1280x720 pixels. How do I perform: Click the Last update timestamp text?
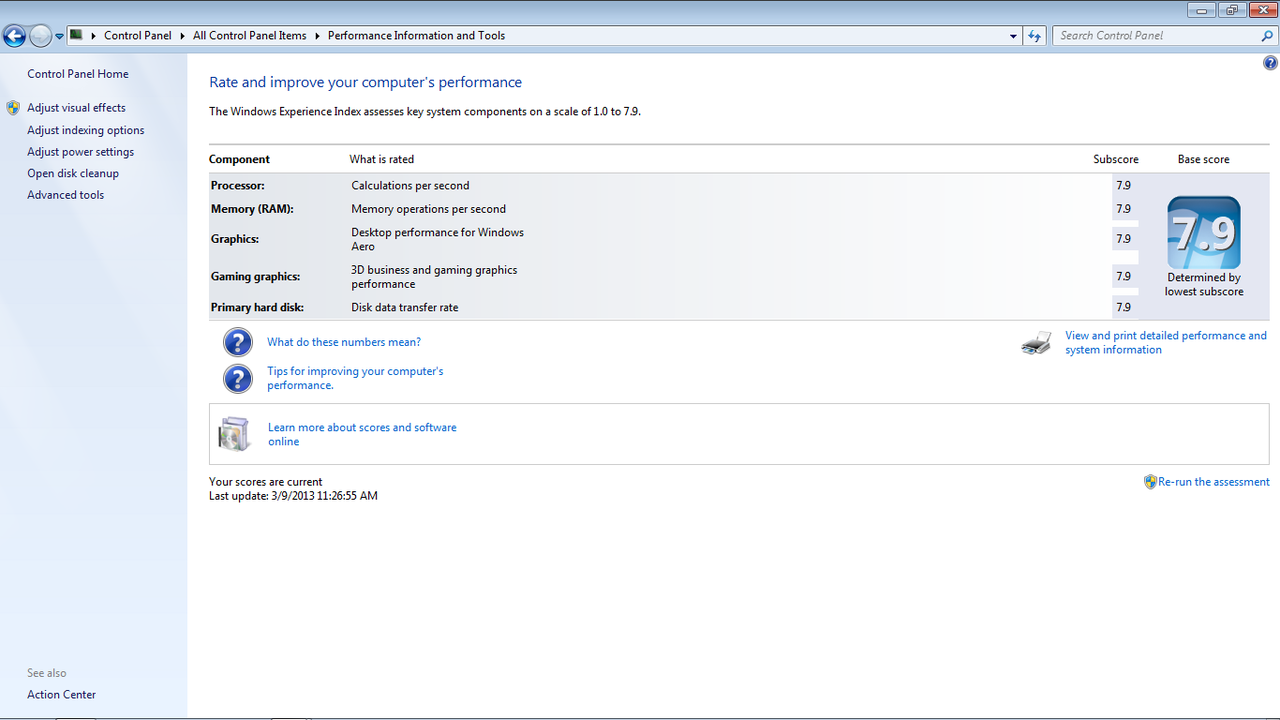293,496
